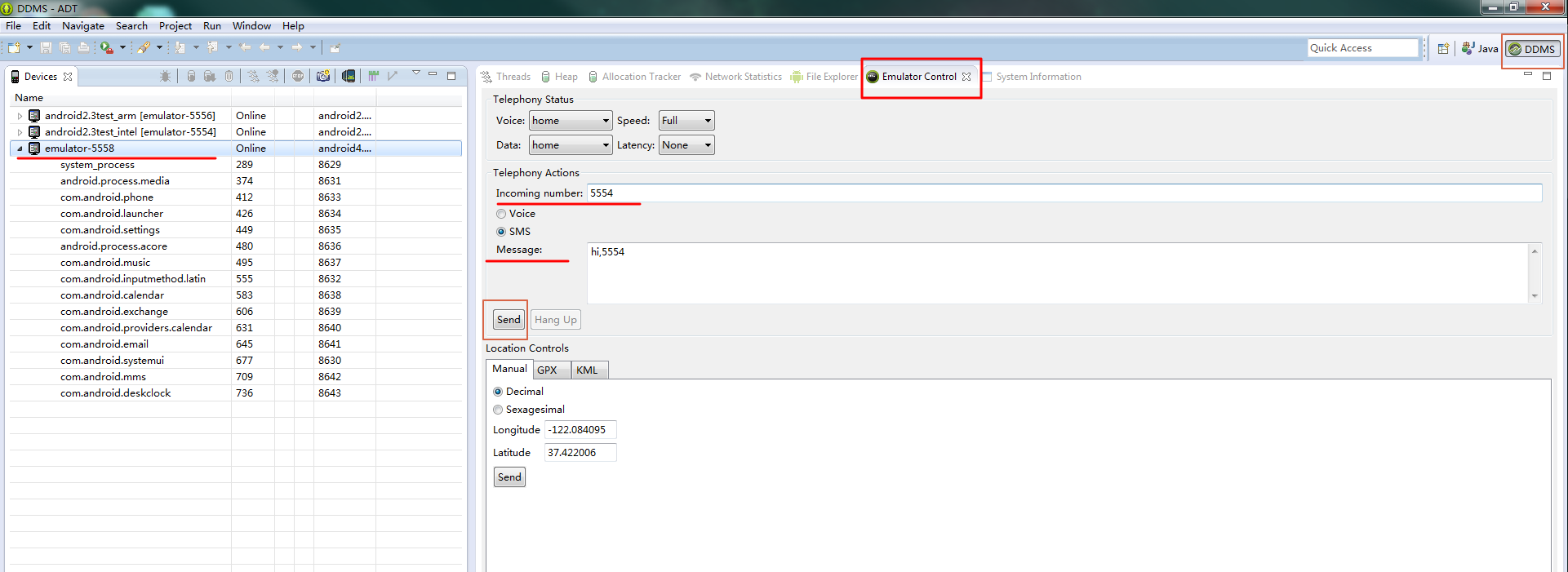Click the Screen Capture camera icon
The height and width of the screenshot is (572, 1568).
323,76
